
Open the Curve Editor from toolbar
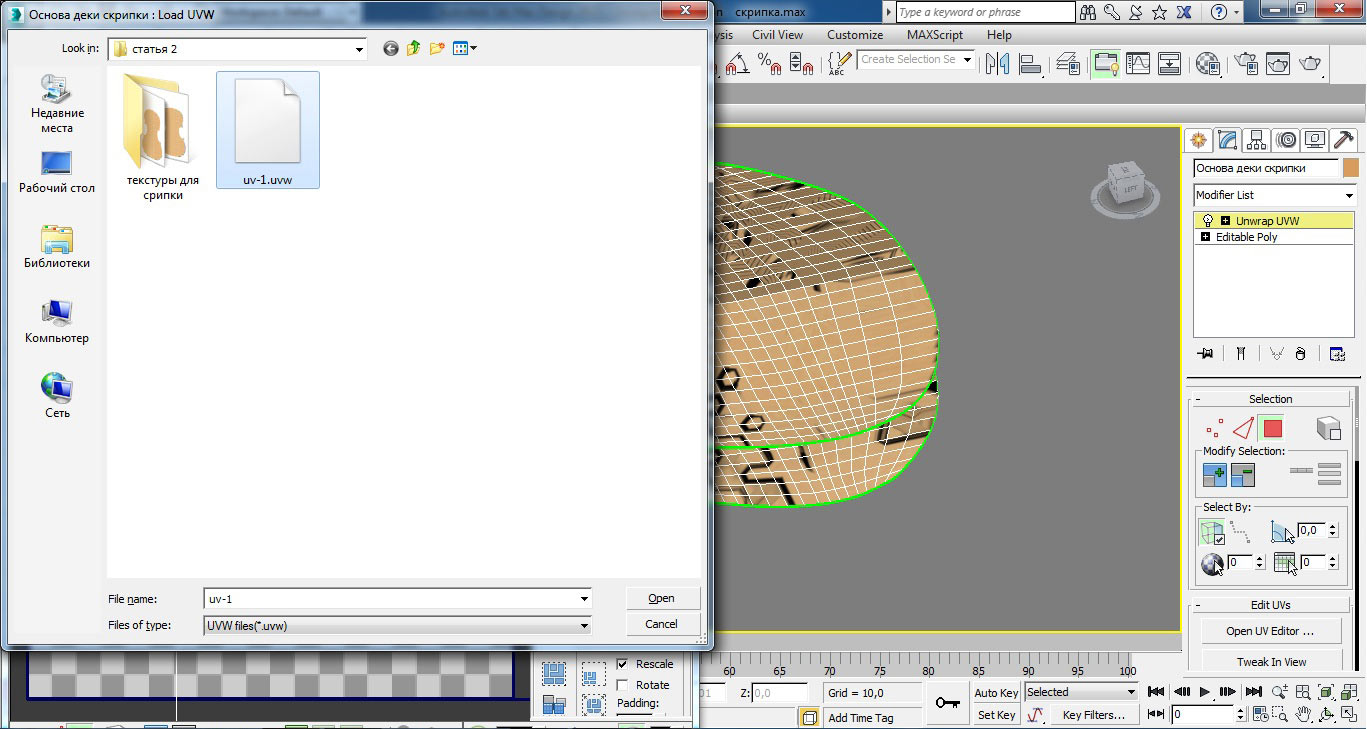[x=1138, y=63]
